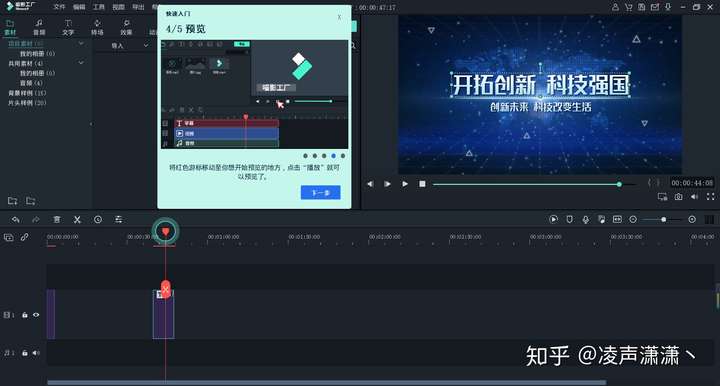
Task: Enter fullscreen preview
Action: tap(710, 196)
